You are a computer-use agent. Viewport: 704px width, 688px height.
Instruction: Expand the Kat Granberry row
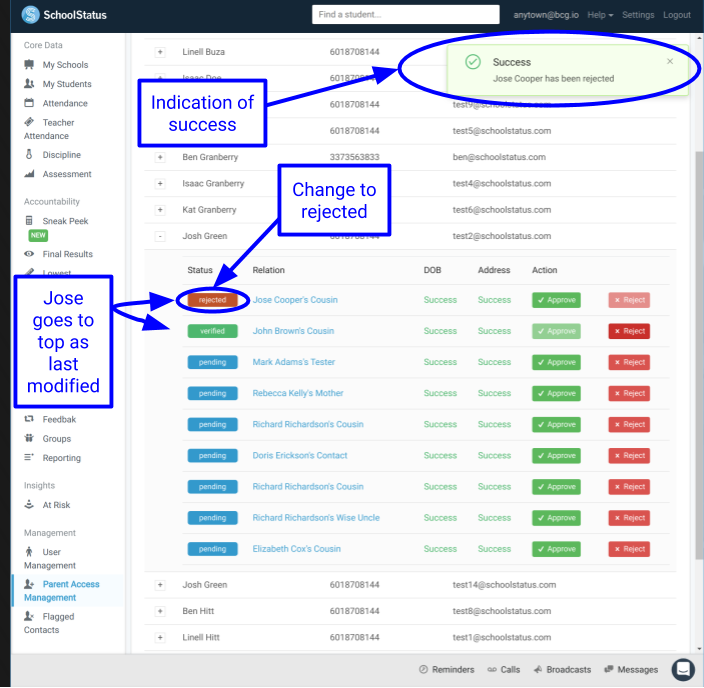coord(160,210)
